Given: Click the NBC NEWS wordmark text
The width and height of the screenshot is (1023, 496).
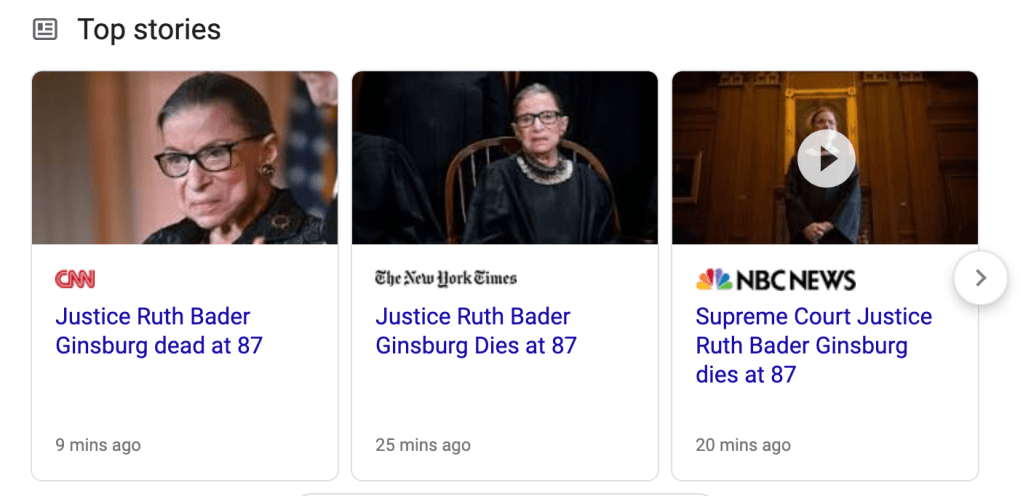Looking at the screenshot, I should 796,280.
